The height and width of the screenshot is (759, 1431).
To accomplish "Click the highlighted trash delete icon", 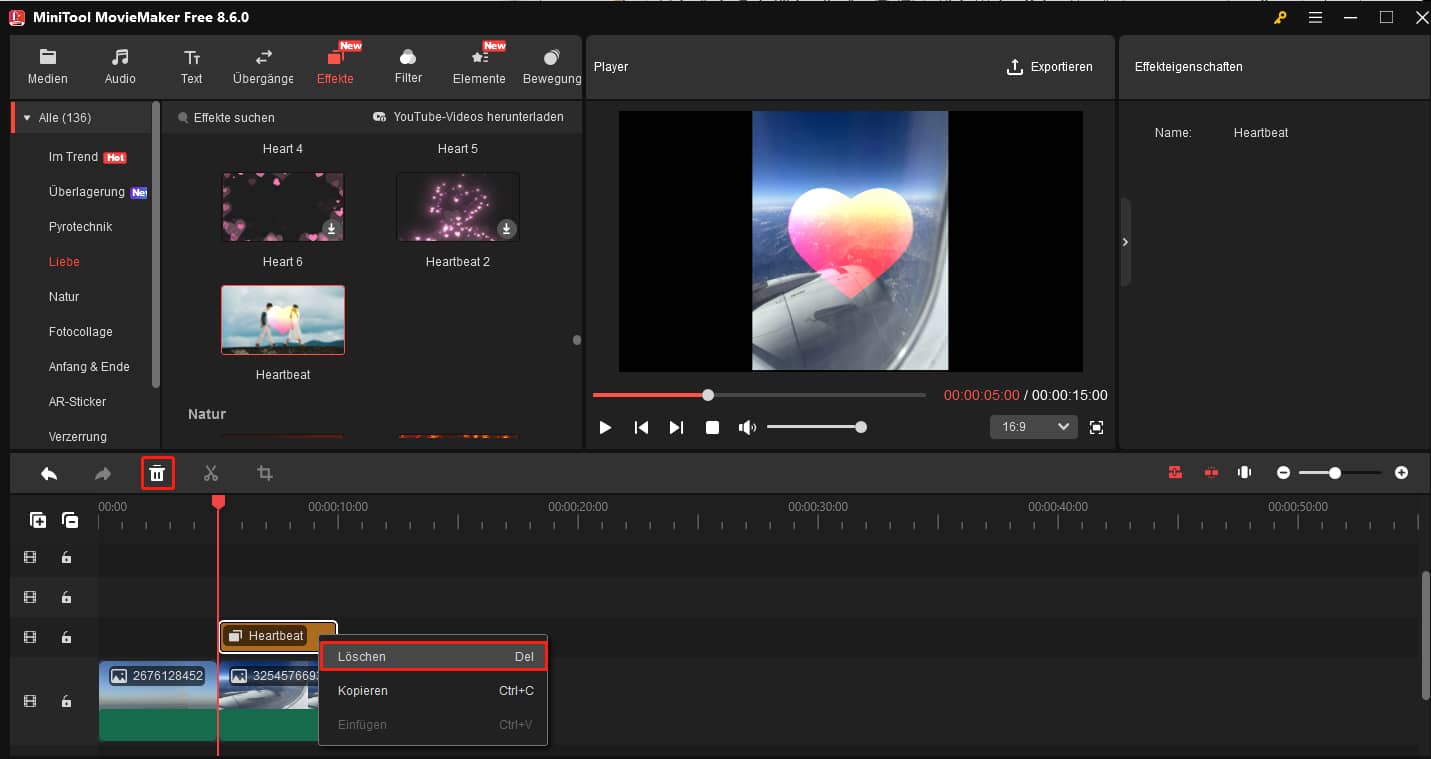I will click(157, 472).
